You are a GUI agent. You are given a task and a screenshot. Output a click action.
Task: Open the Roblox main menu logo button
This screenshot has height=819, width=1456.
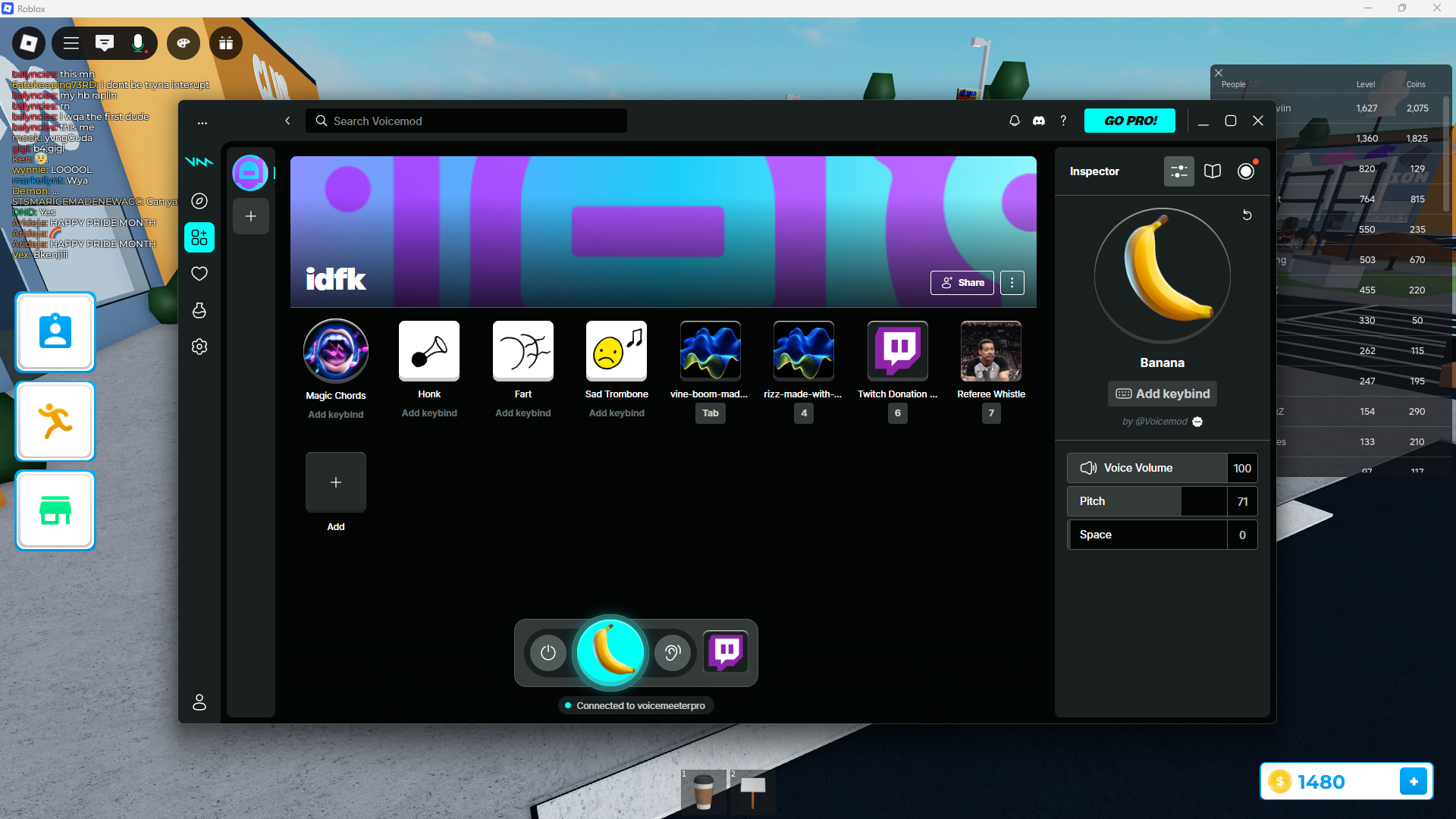pyautogui.click(x=29, y=43)
